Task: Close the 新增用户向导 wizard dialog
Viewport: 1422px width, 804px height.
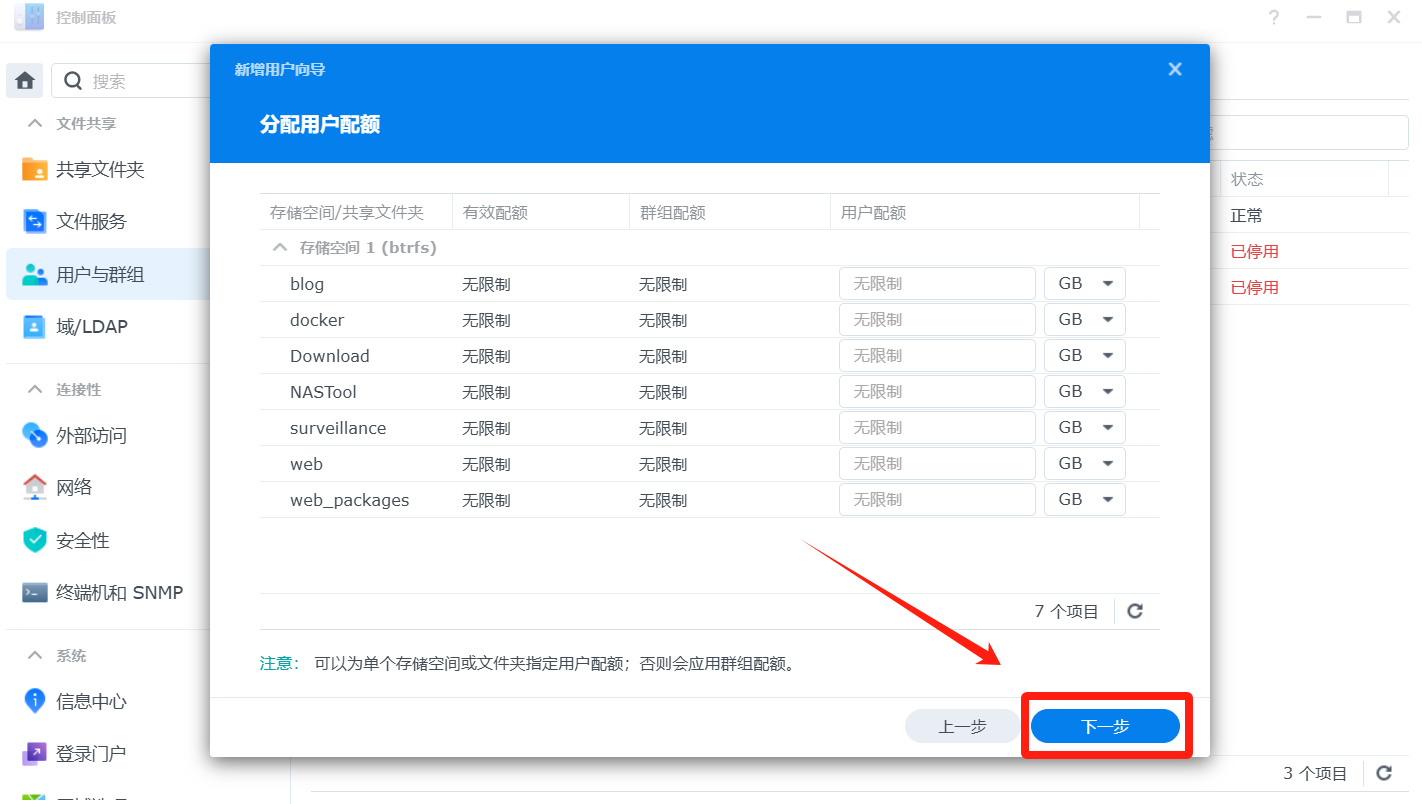Action: tap(1175, 69)
